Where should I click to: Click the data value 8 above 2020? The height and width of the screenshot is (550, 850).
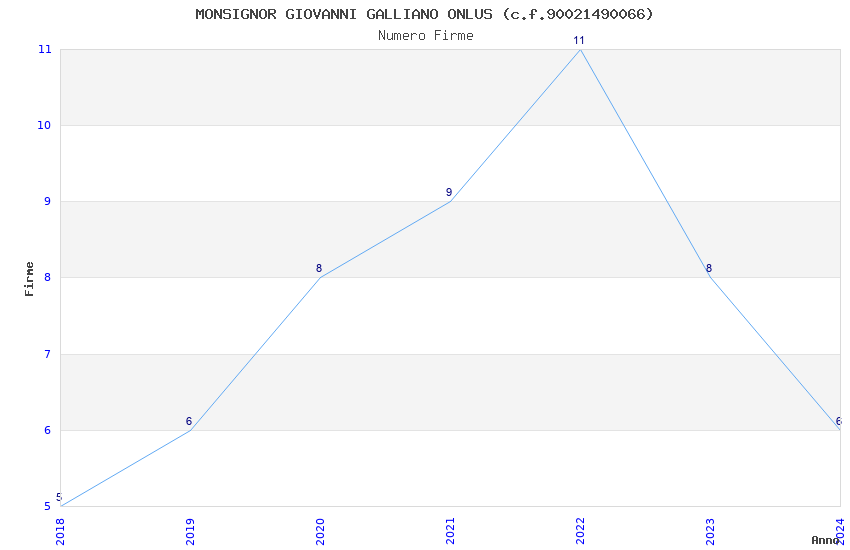[x=319, y=268]
